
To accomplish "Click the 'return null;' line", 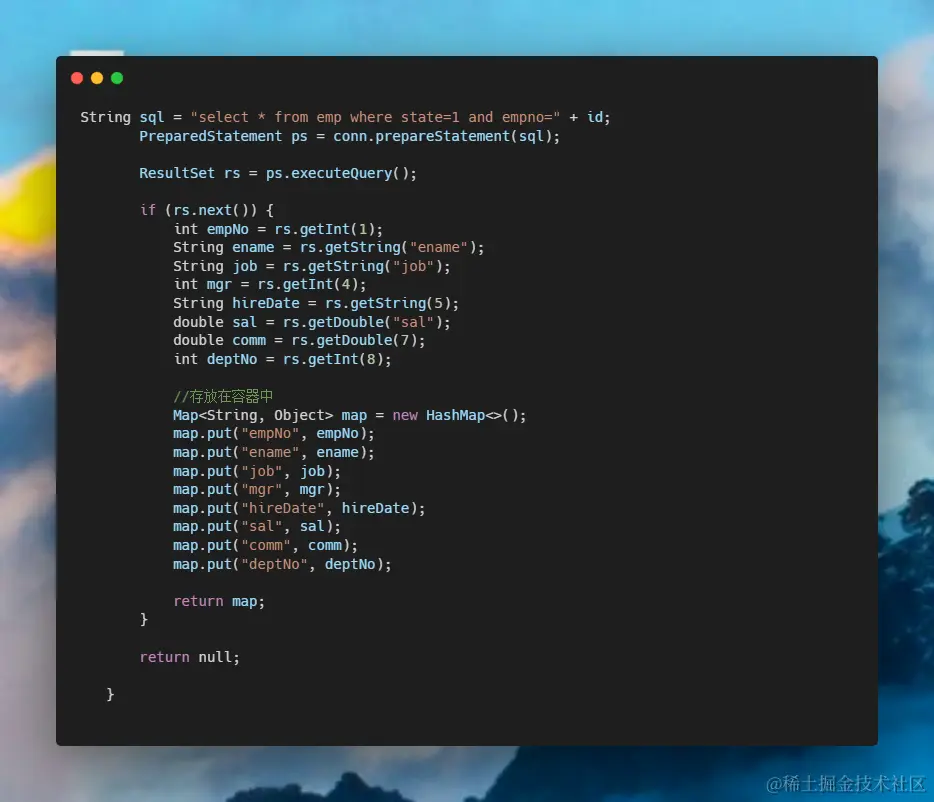I will pyautogui.click(x=189, y=657).
